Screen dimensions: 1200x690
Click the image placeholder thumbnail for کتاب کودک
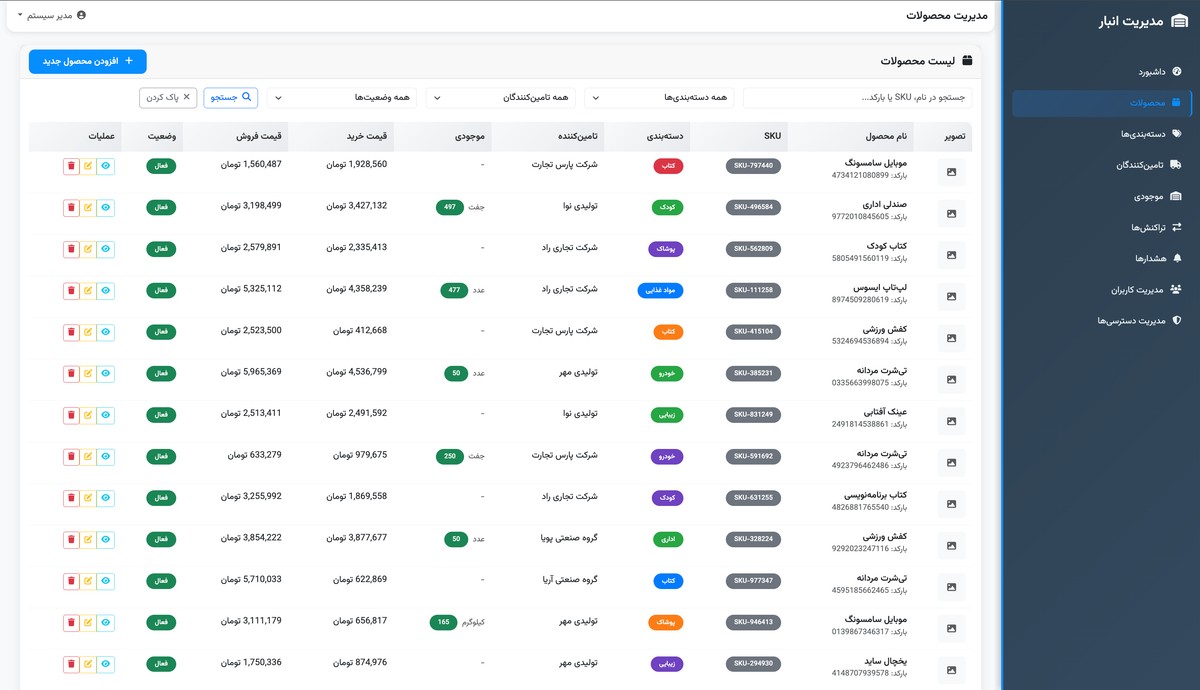click(950, 254)
